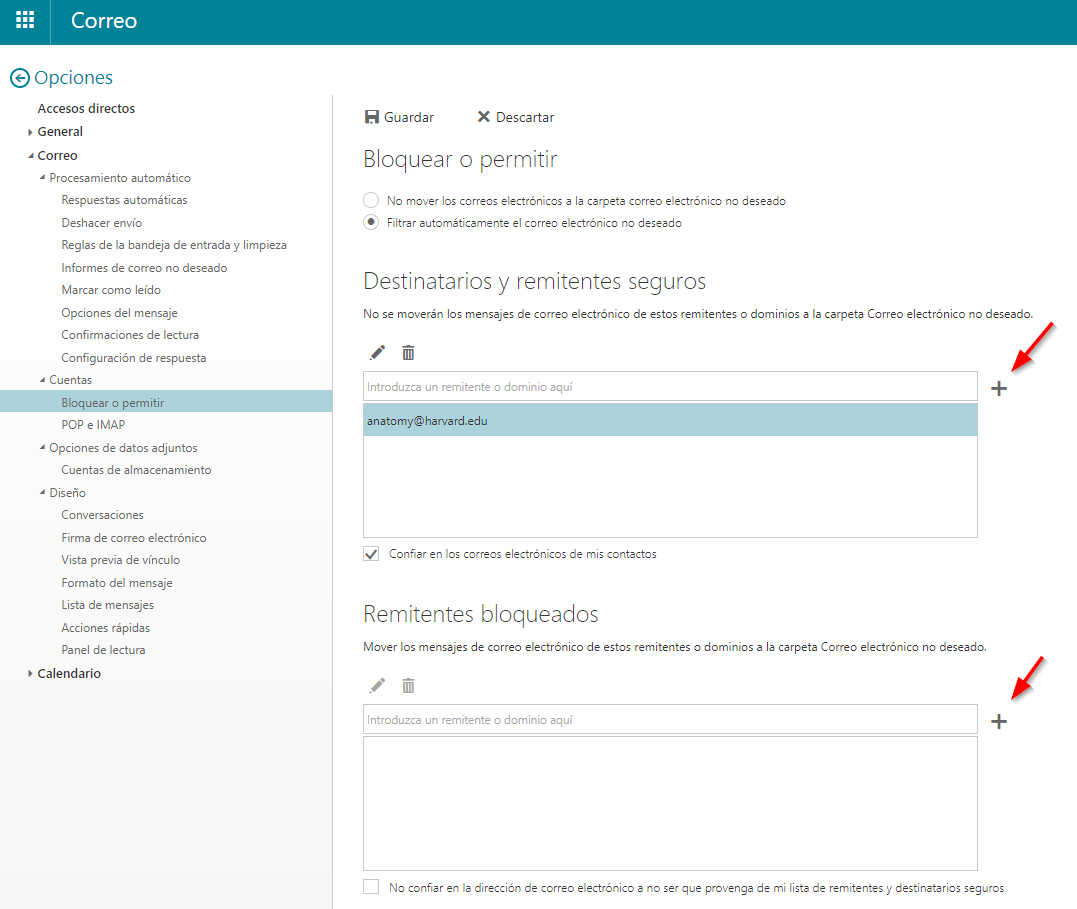
Task: Open Configuración de respuesta
Action: point(134,357)
